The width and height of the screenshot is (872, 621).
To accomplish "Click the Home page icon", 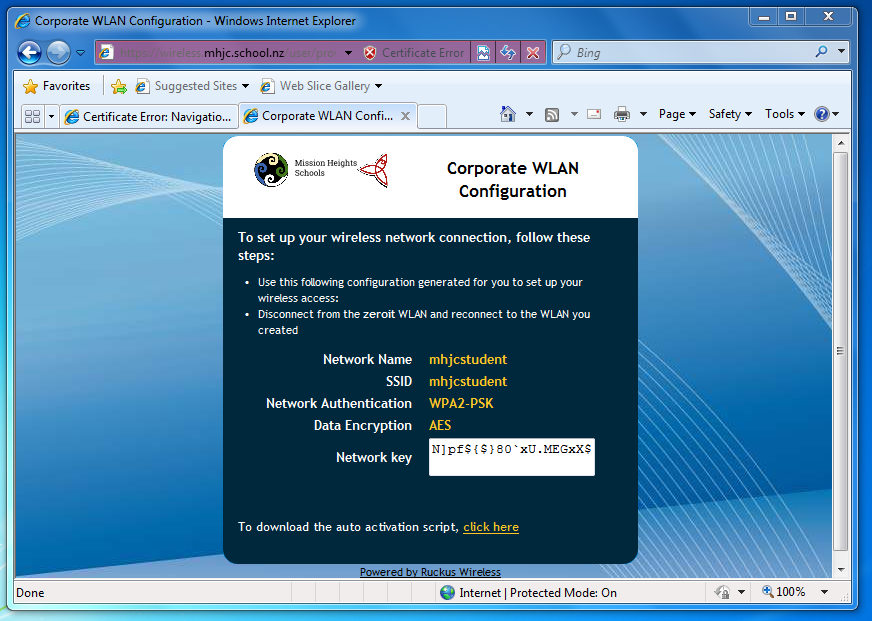I will pyautogui.click(x=509, y=114).
